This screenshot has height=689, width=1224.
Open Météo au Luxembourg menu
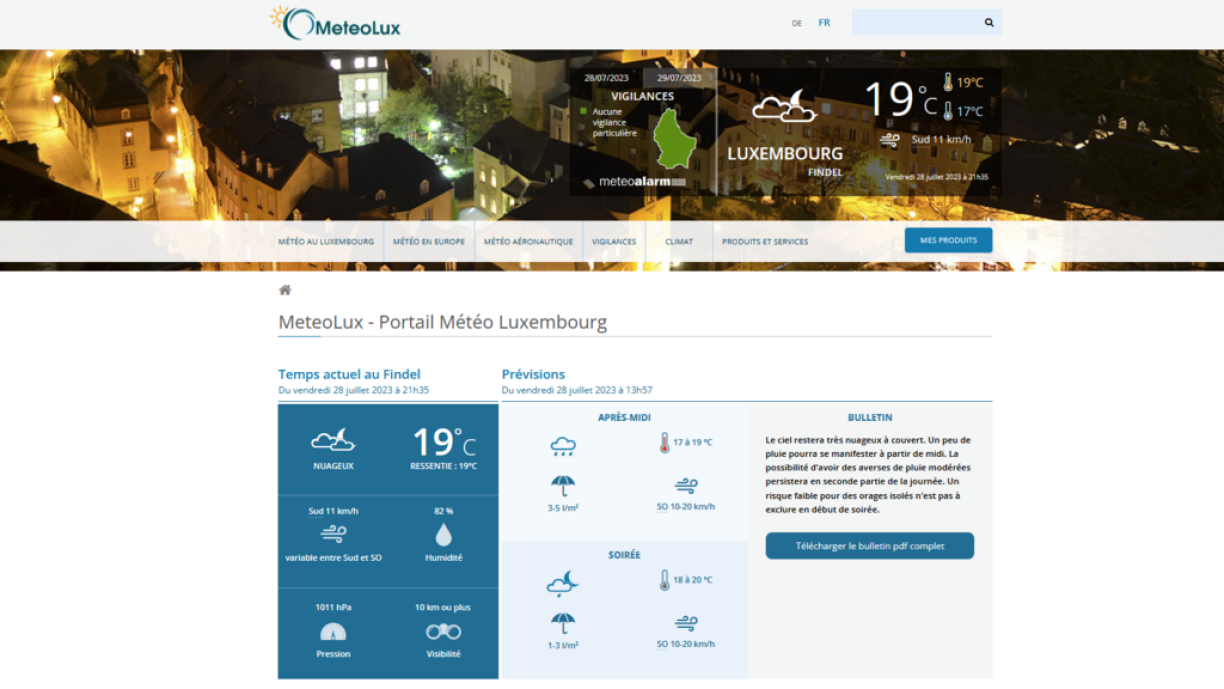click(x=326, y=241)
